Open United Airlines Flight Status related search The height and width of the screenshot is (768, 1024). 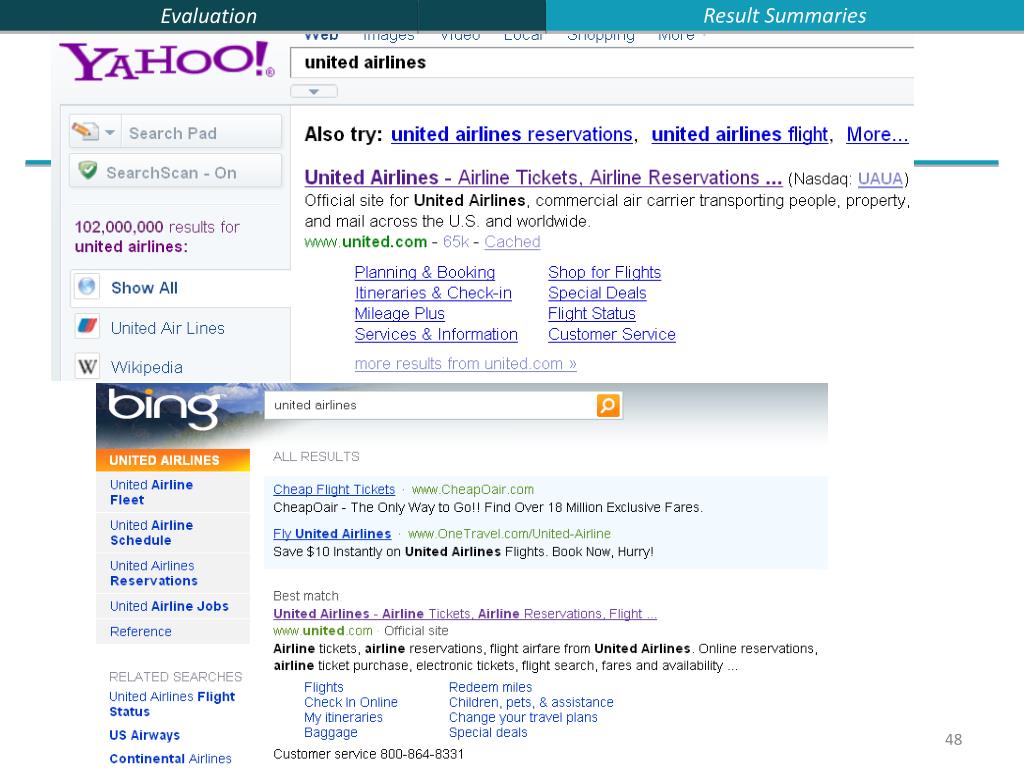pyautogui.click(x=172, y=704)
